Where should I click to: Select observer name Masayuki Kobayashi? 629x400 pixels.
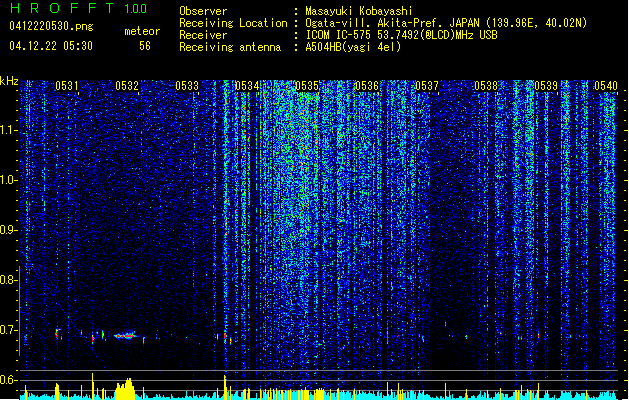(359, 11)
